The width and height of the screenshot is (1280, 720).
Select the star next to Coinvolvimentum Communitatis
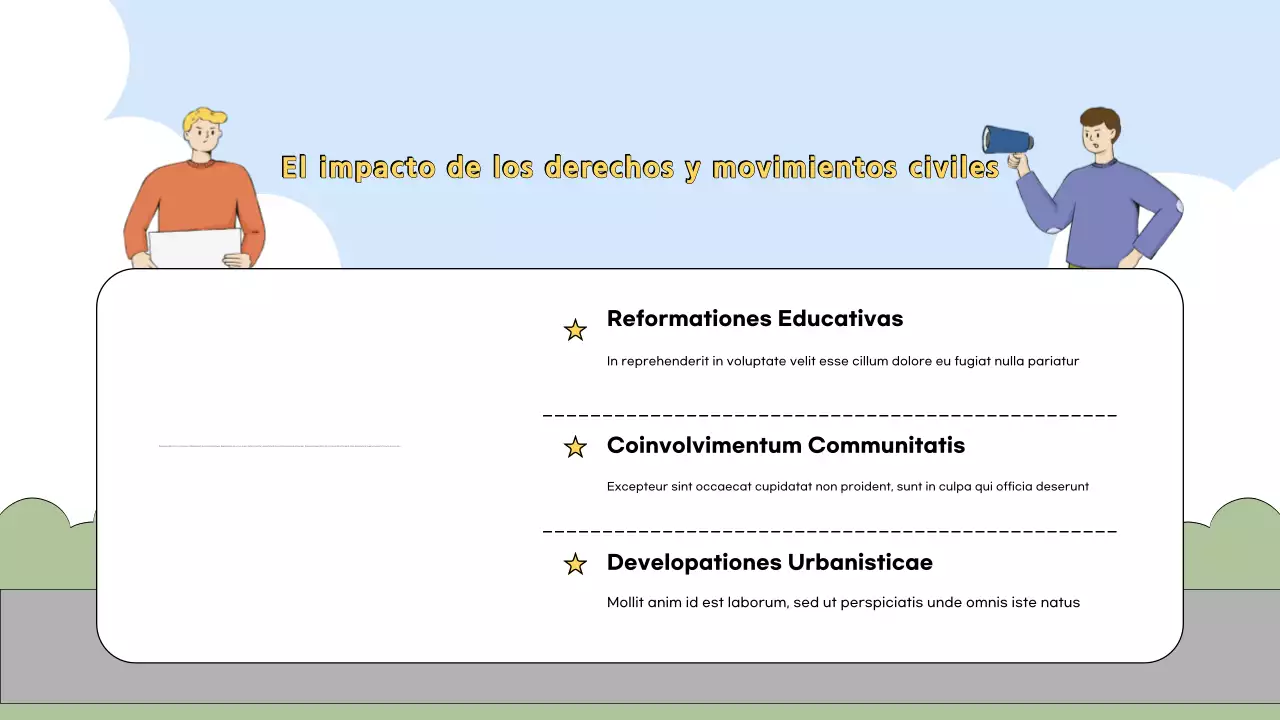pyautogui.click(x=575, y=447)
